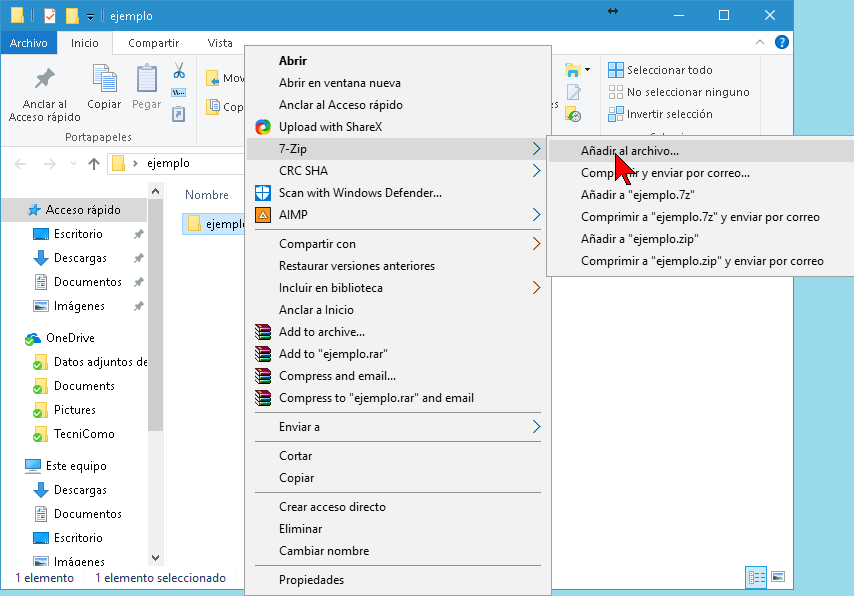This screenshot has height=596, width=854.
Task: Open the quick access toolbar dropdown arrow
Action: pyautogui.click(x=90, y=17)
